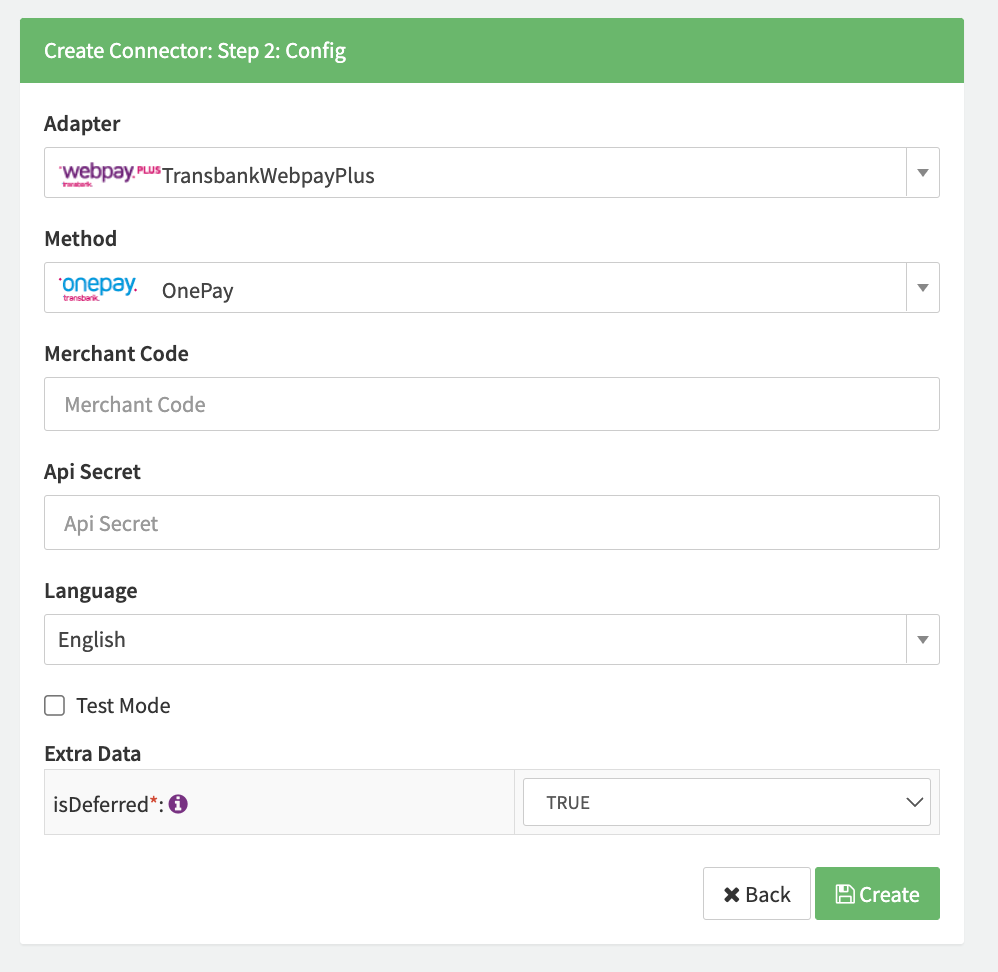Screen dimensions: 998x972
Task: Click the OnePay logo in Method field
Action: click(x=98, y=289)
